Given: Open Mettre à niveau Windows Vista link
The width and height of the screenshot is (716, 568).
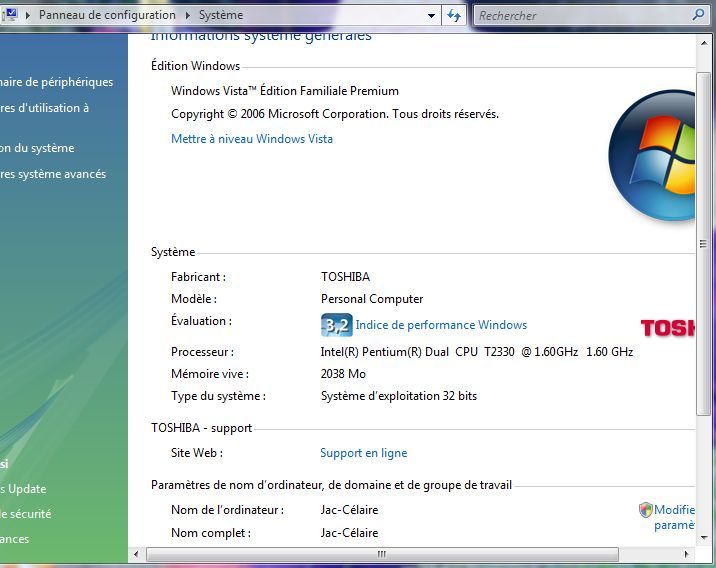Looking at the screenshot, I should coord(252,139).
